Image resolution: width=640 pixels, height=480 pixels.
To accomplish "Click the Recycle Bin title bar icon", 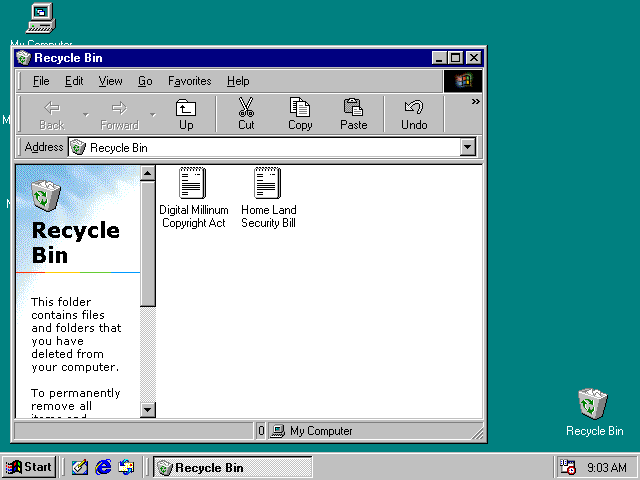I will coord(23,58).
